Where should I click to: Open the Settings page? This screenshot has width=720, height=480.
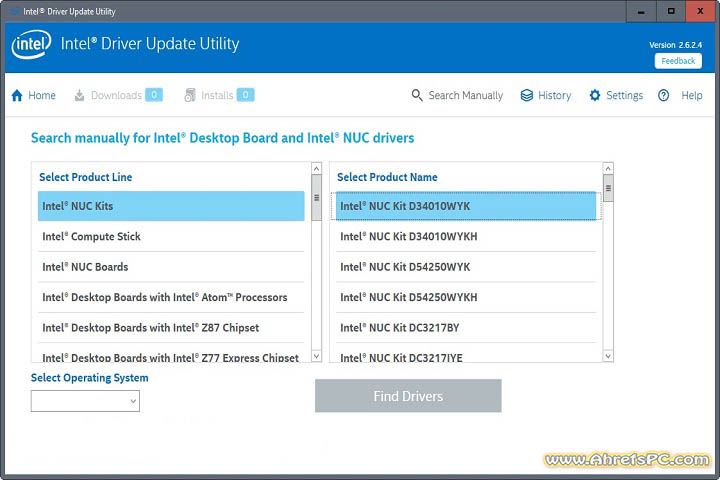pyautogui.click(x=616, y=95)
